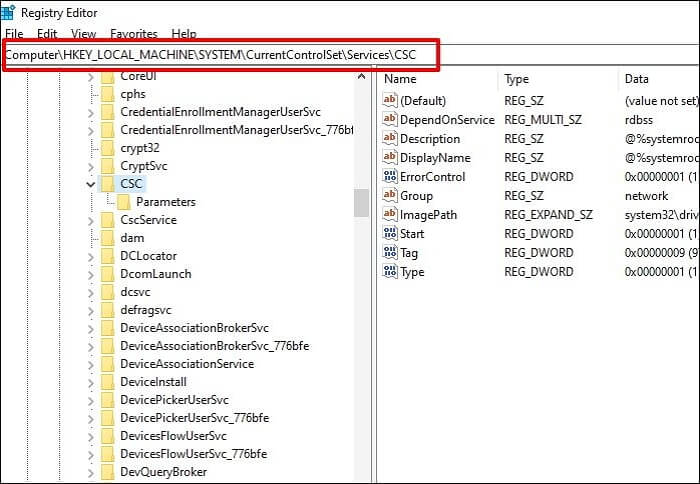Click the 'REG_EXPAND_SZ' type cell
Image resolution: width=700 pixels, height=484 pixels.
click(x=548, y=215)
